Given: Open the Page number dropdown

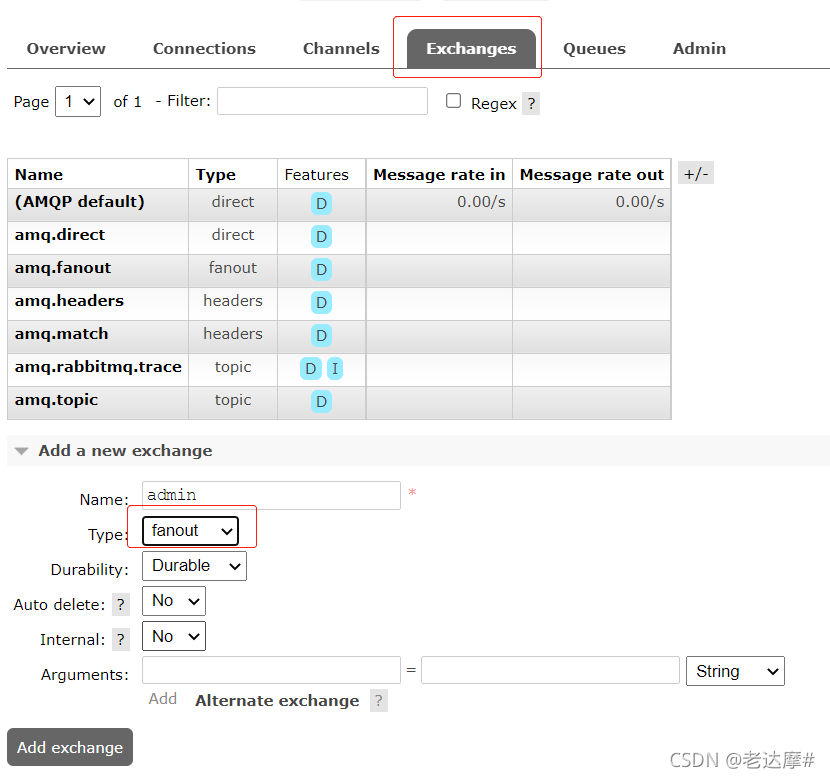Looking at the screenshot, I should point(78,101).
